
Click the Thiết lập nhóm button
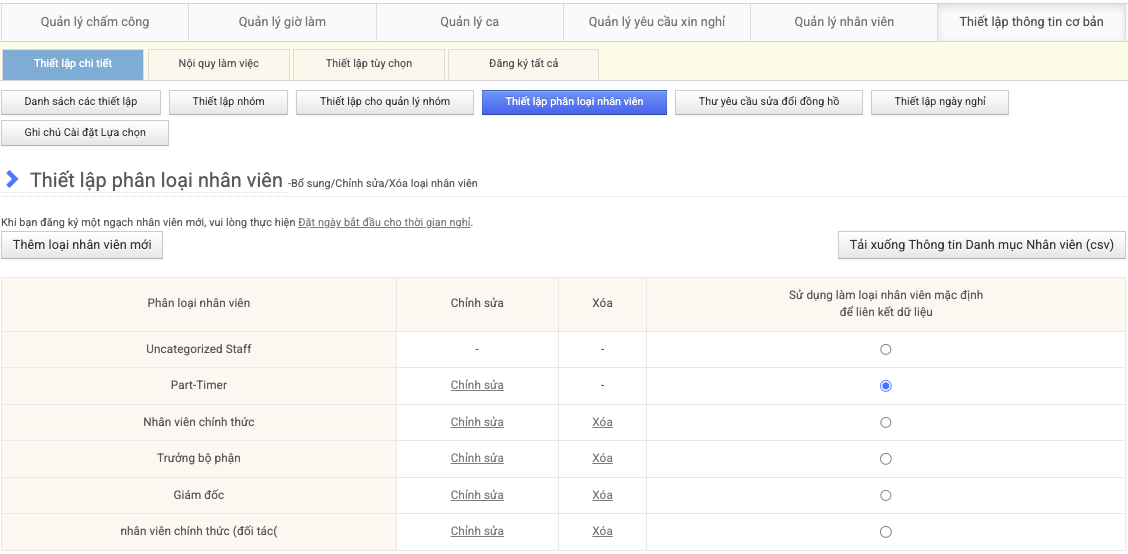coord(228,102)
